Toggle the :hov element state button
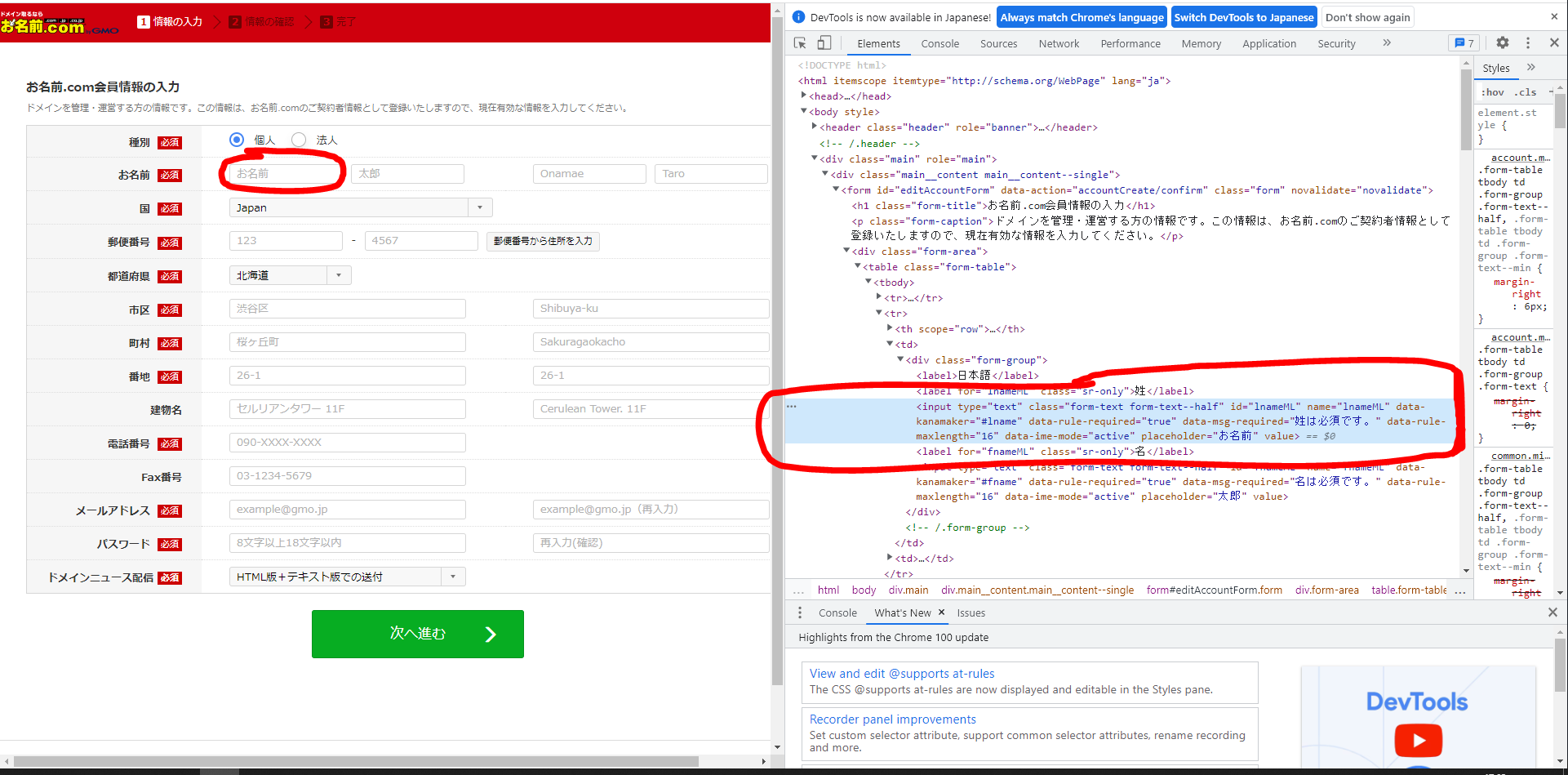 pyautogui.click(x=1493, y=92)
